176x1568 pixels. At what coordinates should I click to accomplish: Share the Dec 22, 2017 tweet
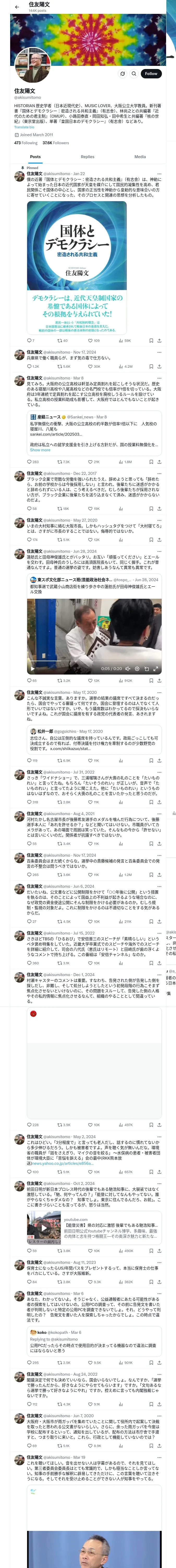(159, 508)
